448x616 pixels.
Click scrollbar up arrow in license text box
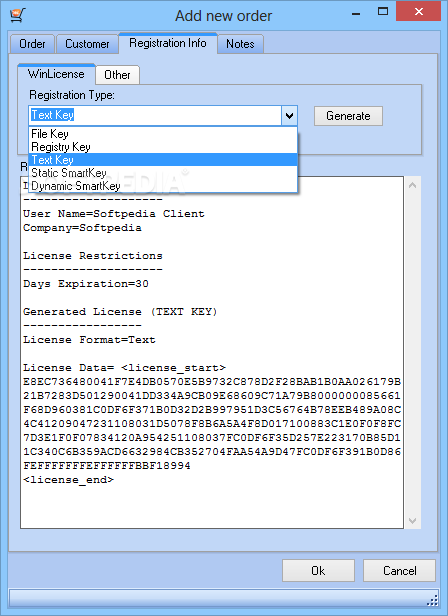[412, 185]
